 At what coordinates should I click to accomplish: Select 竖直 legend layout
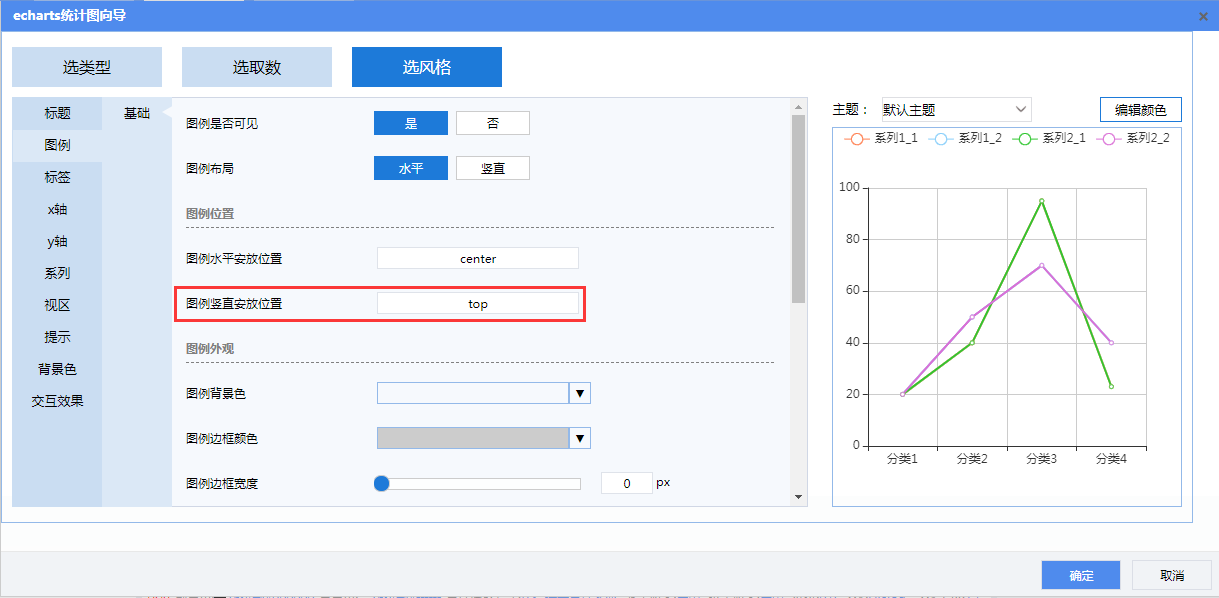coord(492,169)
